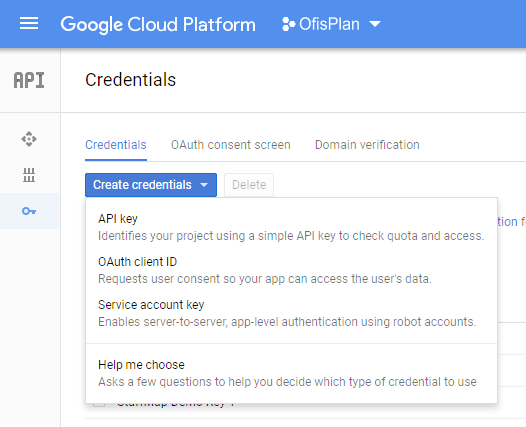Choose Service account key option
Viewport: 526px width, 427px height.
(291, 313)
